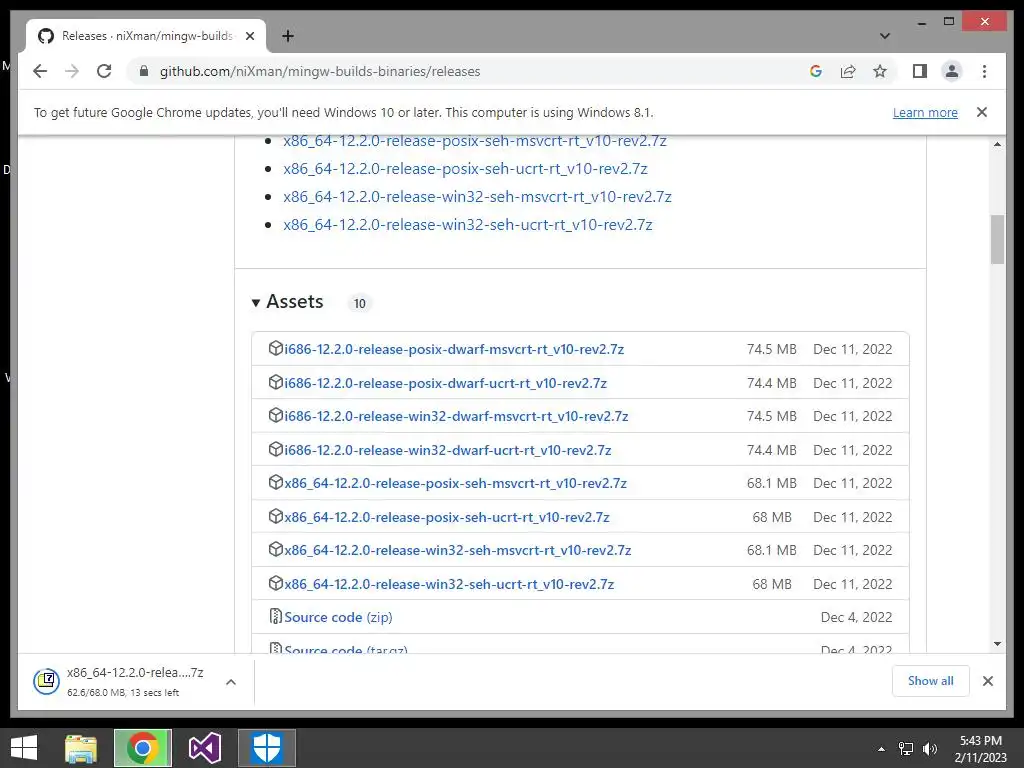Open the Google icon in address bar
Image resolution: width=1024 pixels, height=768 pixels.
(x=816, y=71)
